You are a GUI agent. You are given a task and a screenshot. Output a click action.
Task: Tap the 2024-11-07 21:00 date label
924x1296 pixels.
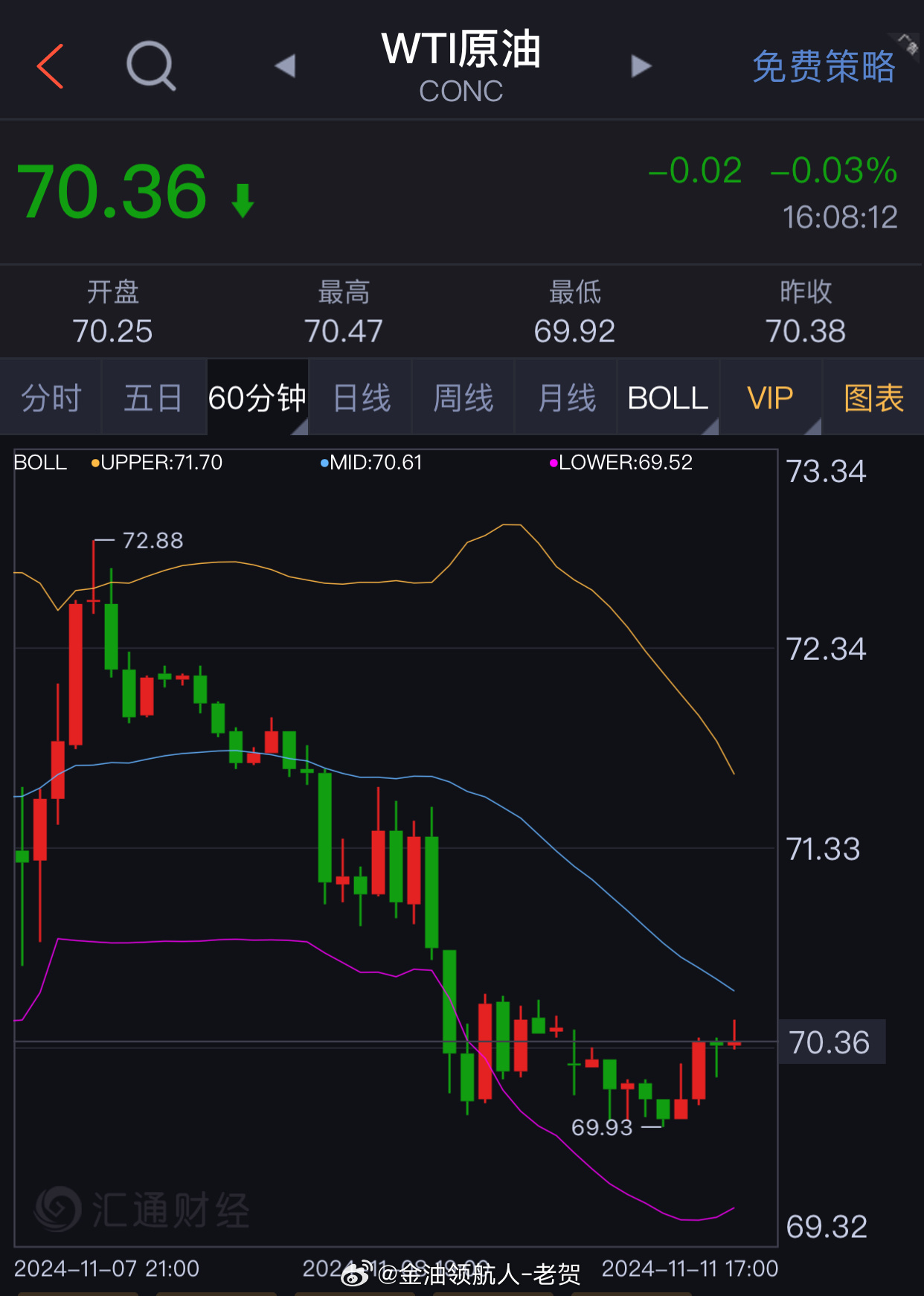106,1268
